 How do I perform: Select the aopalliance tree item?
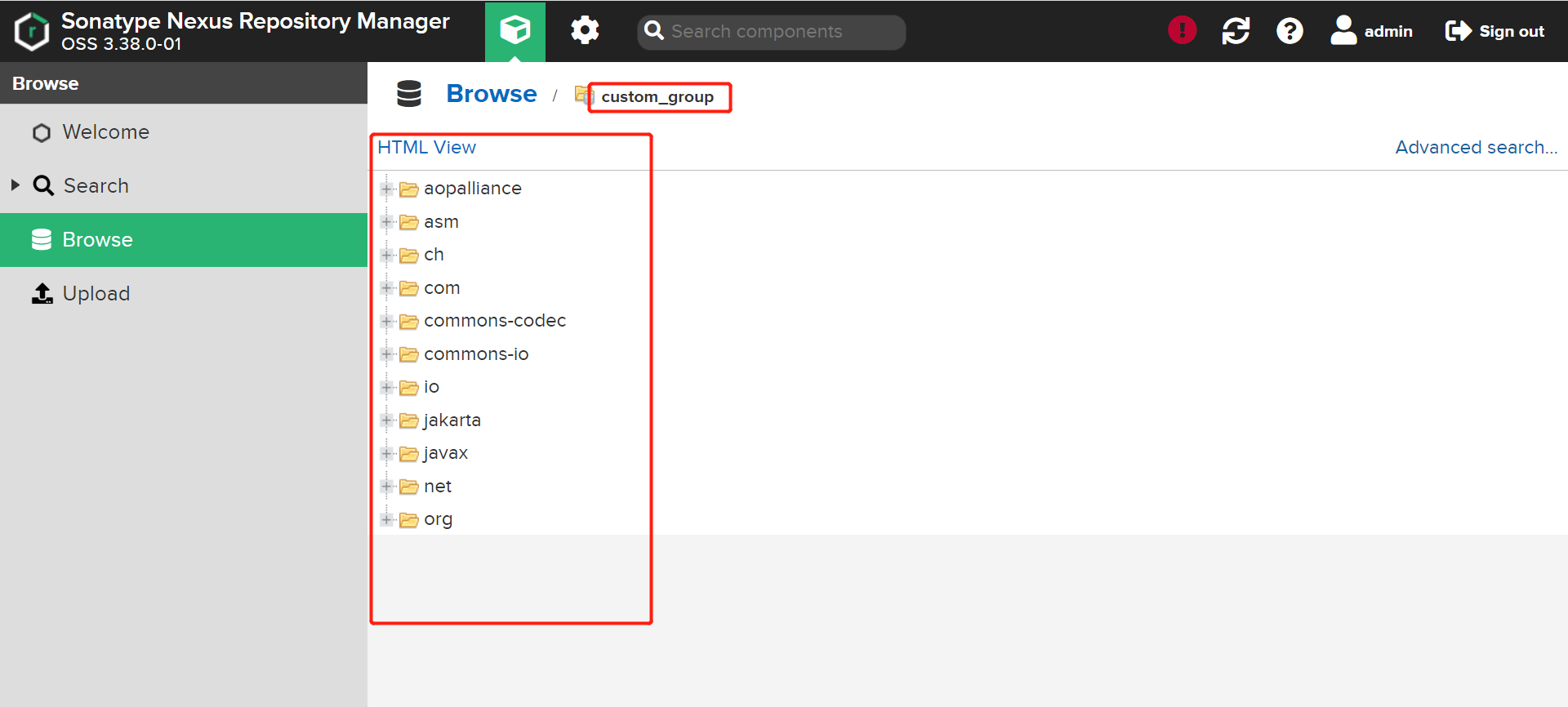[472, 189]
